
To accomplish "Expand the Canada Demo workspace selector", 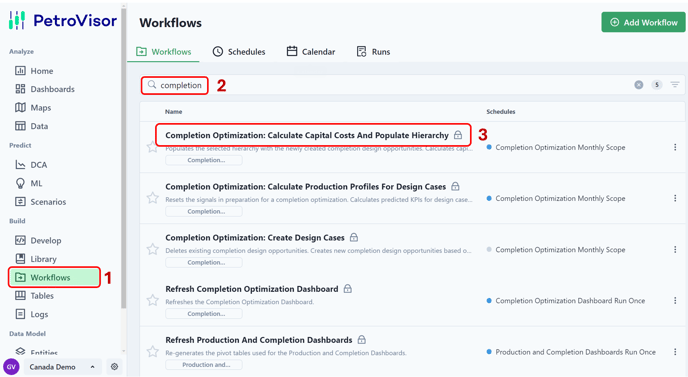I will 62,367.
